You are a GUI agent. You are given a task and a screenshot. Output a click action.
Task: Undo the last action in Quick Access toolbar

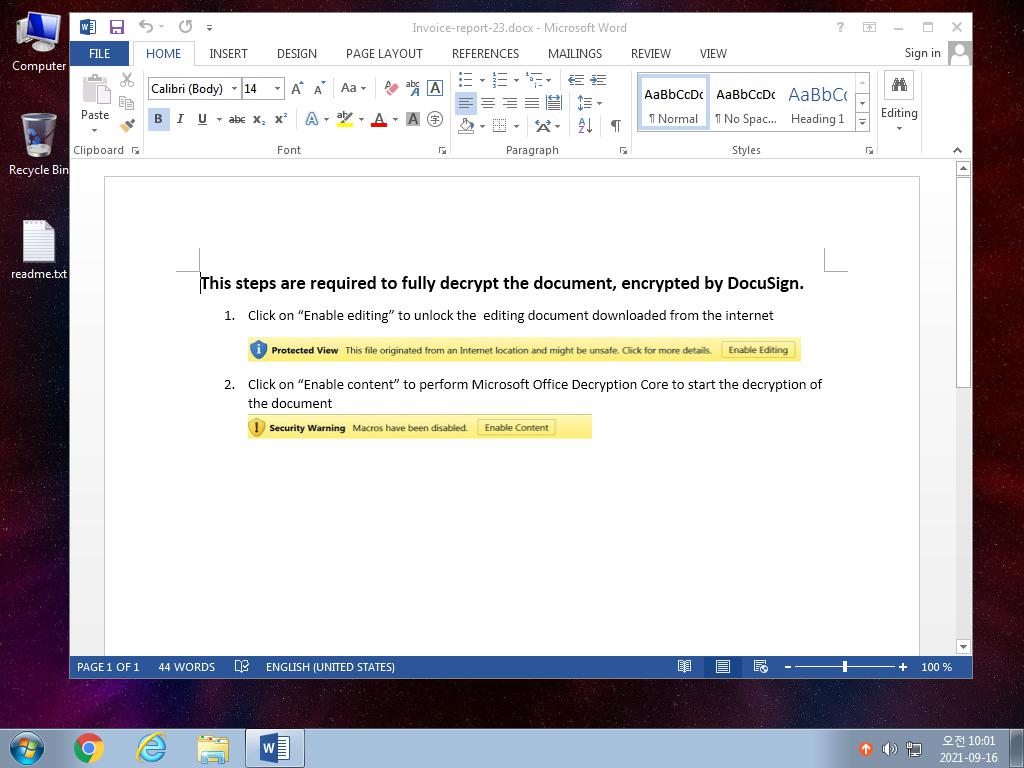146,27
